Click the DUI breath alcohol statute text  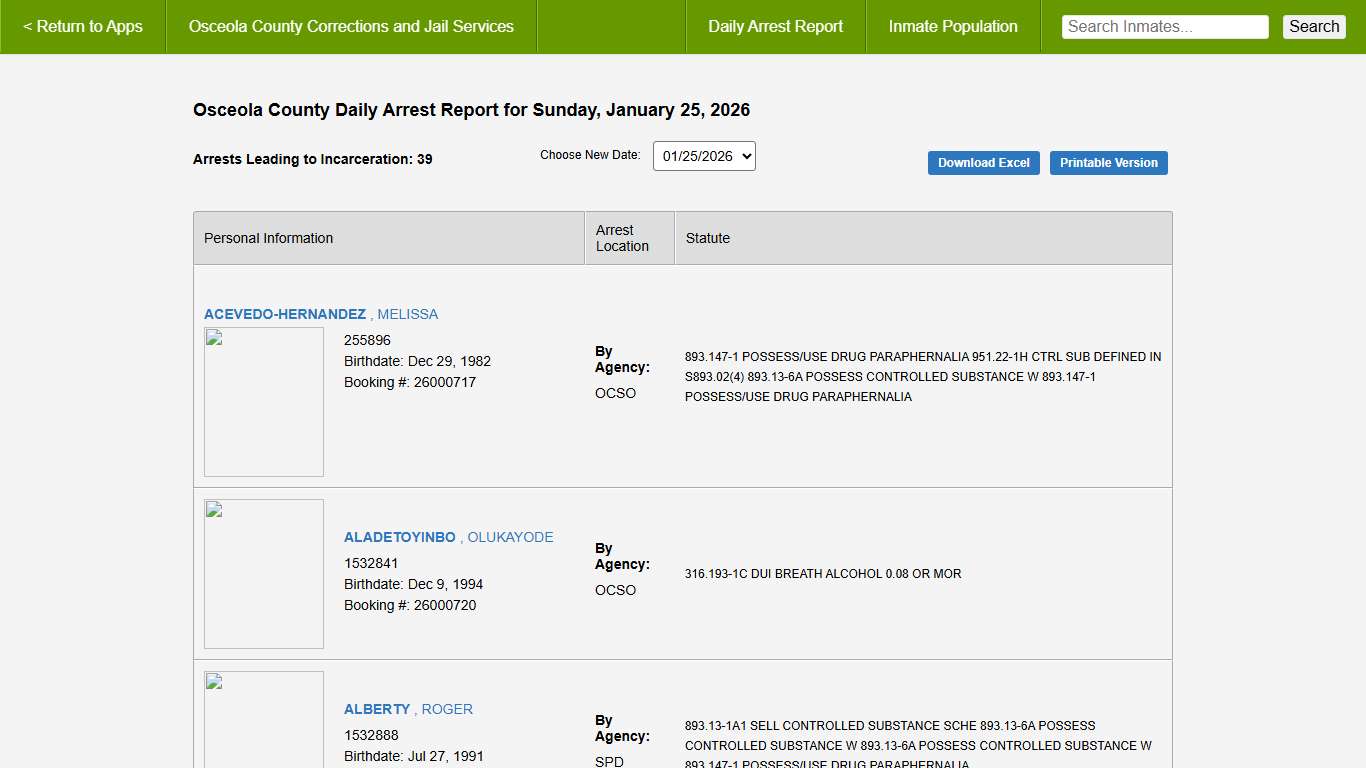pyautogui.click(x=823, y=574)
